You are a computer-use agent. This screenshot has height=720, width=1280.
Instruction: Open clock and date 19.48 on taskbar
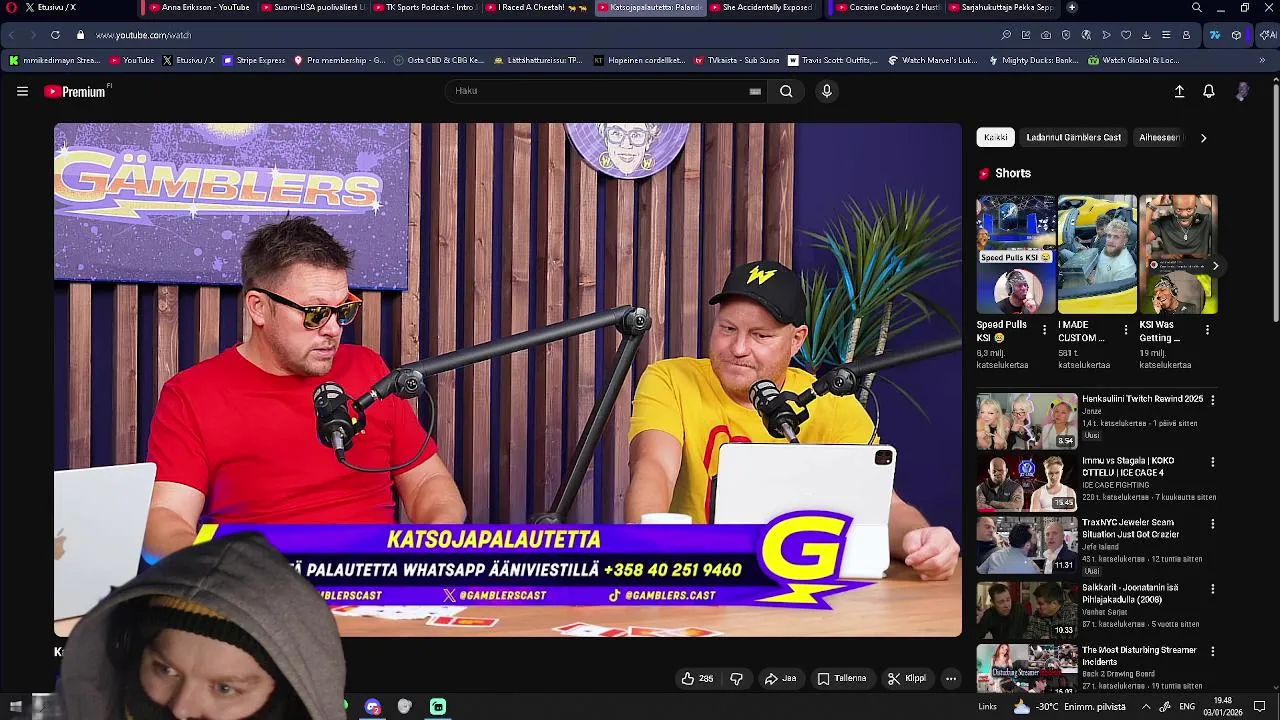(x=1223, y=706)
